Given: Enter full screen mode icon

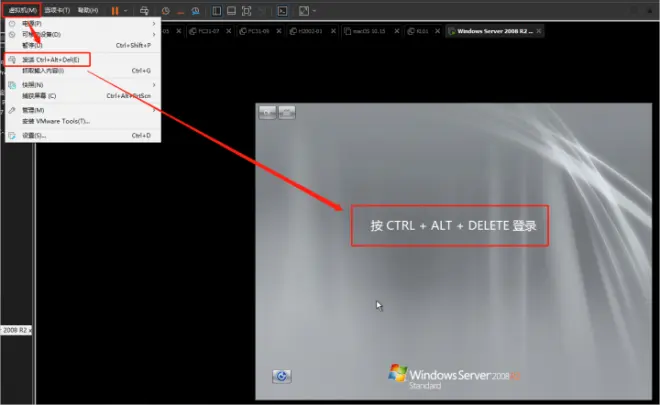Looking at the screenshot, I should [247, 11].
